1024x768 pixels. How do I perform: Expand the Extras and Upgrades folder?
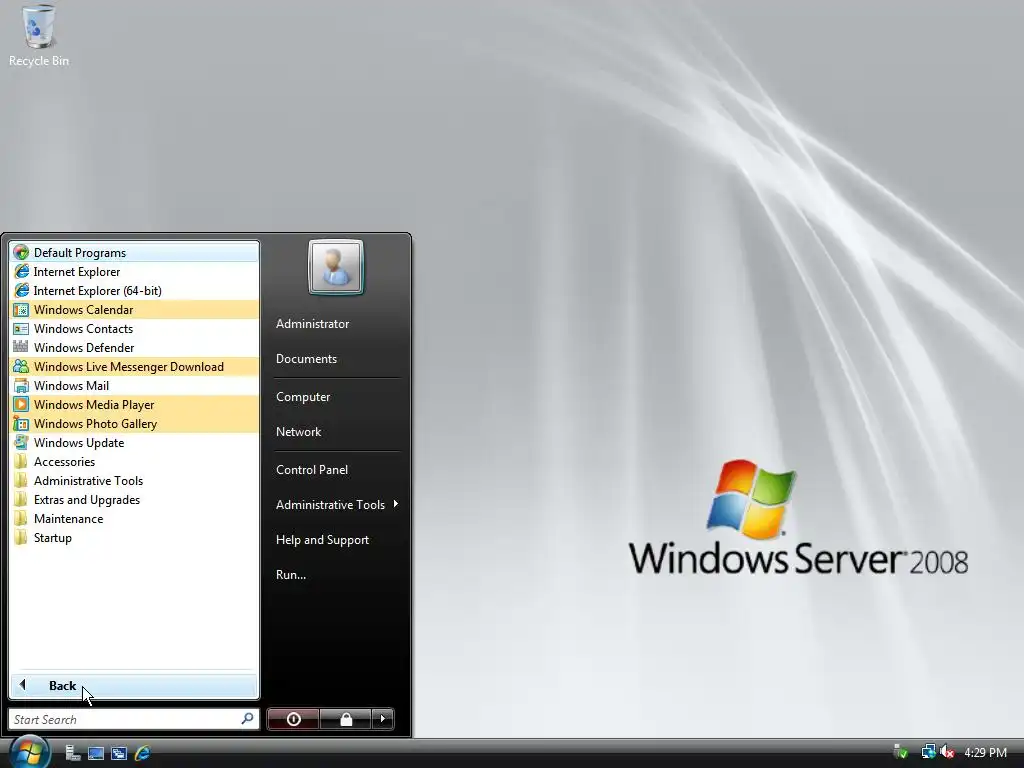(x=135, y=499)
